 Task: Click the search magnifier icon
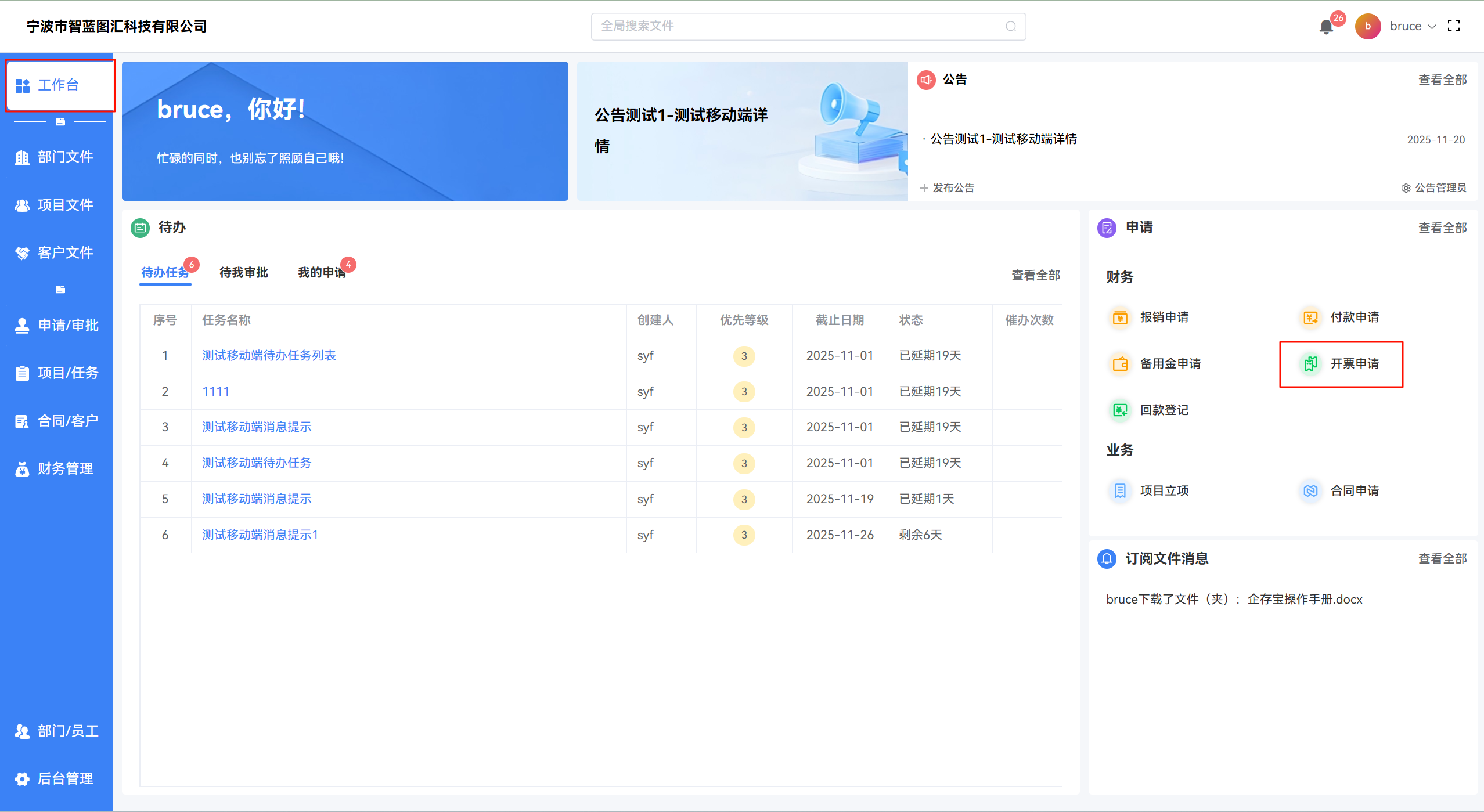click(x=1011, y=27)
